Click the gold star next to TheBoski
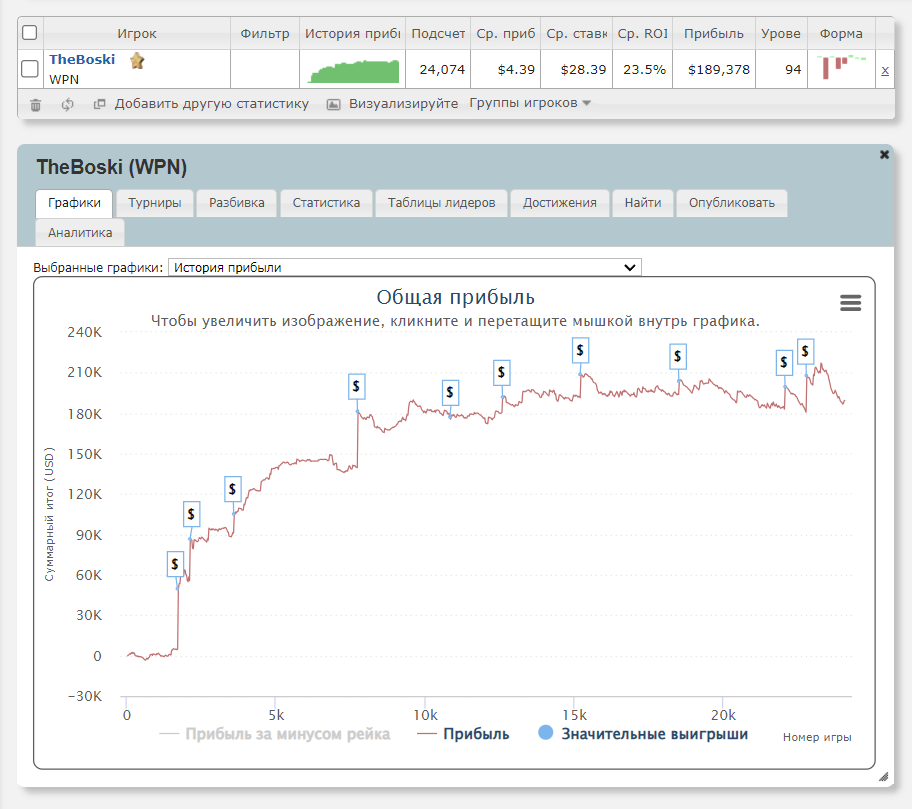Screen dimensions: 912x809 137,60
